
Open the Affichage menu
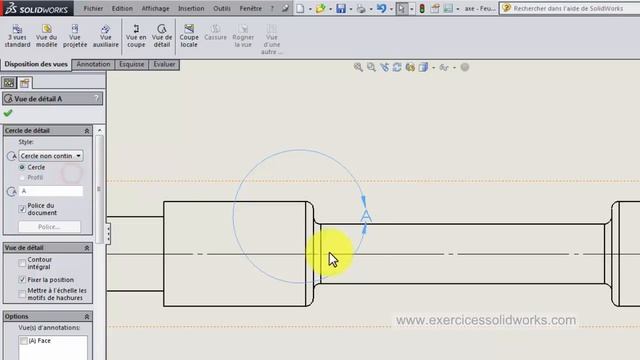155,8
